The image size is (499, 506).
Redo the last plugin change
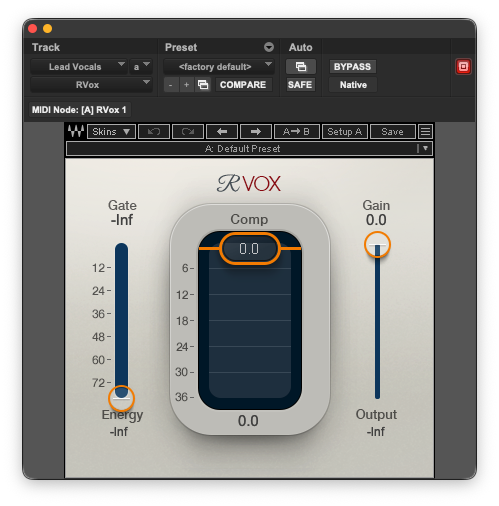(188, 132)
